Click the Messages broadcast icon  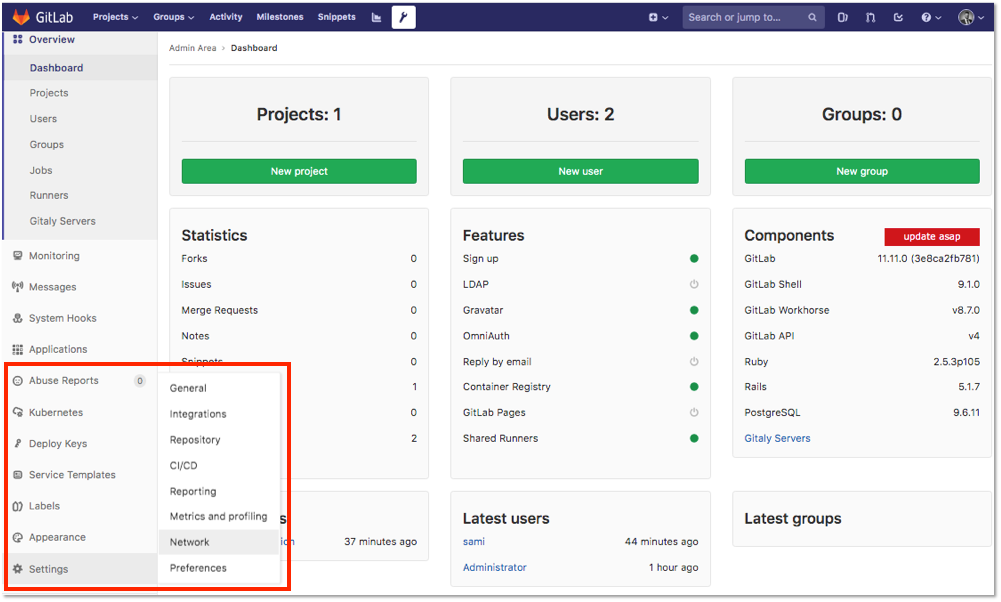pyautogui.click(x=18, y=287)
